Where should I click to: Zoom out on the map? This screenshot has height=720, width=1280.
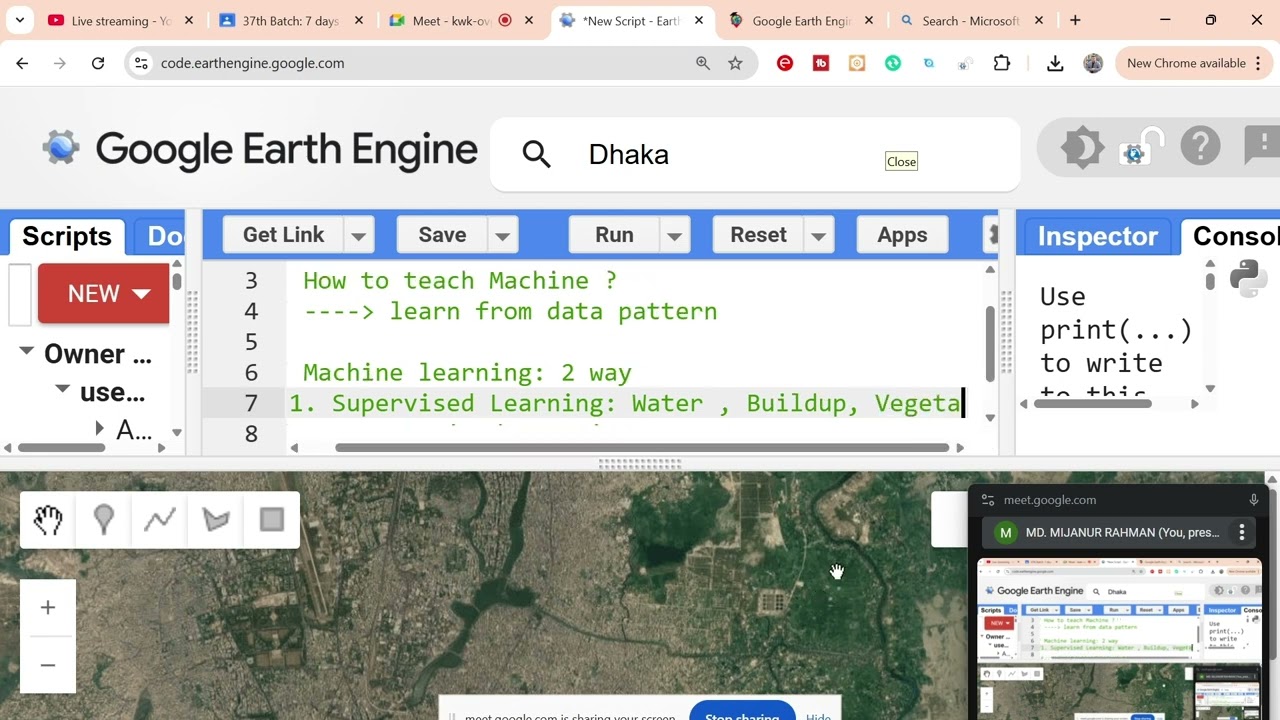(48, 665)
